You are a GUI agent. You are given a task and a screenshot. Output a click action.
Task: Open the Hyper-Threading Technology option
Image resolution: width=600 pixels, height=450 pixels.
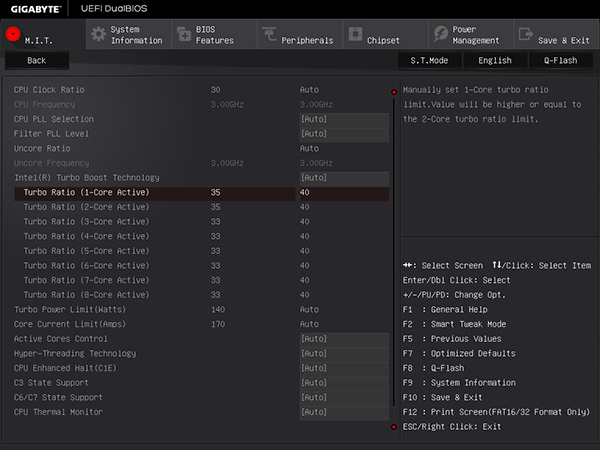tap(343, 353)
